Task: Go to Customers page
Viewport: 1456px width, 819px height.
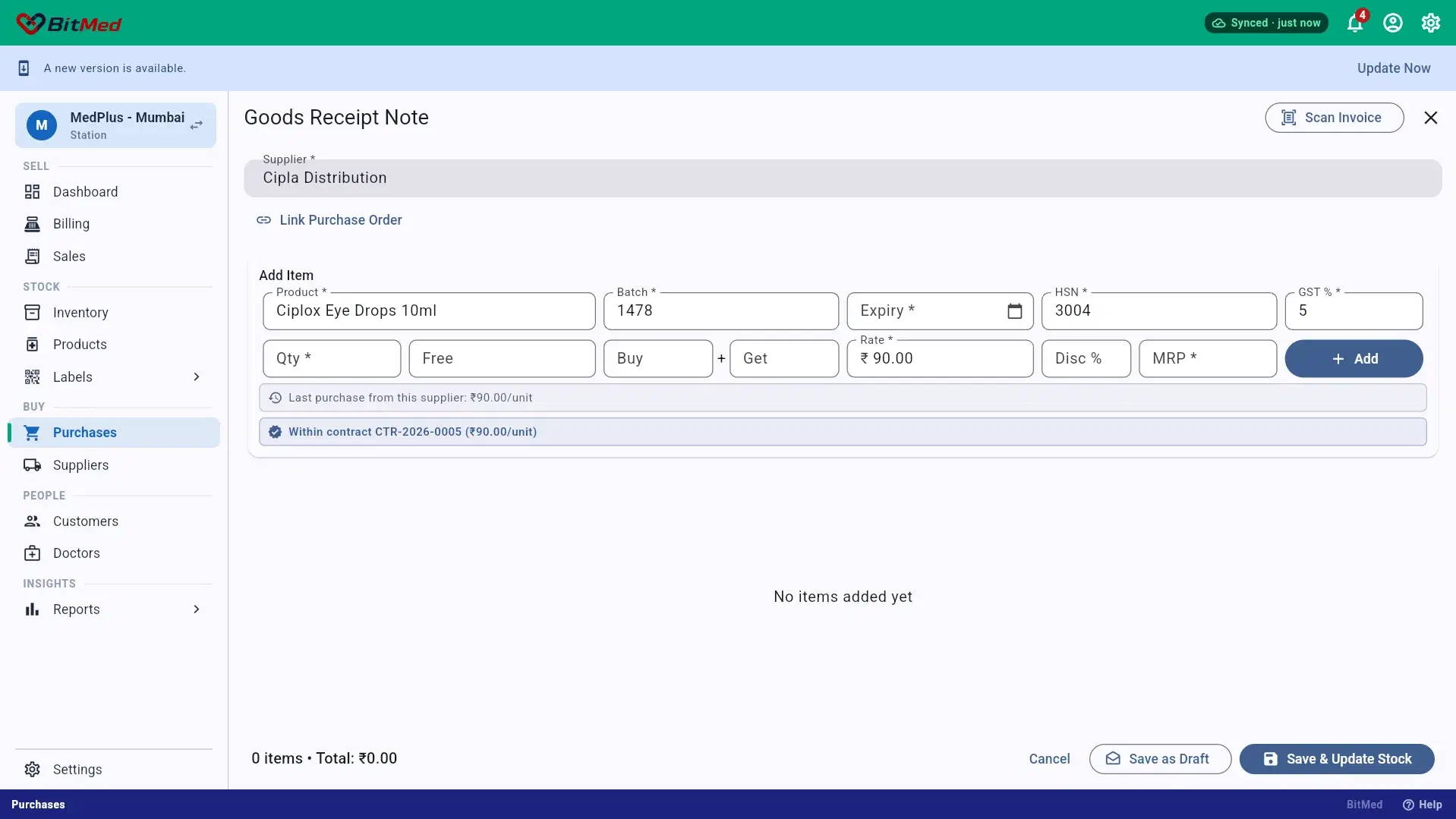Action: click(x=114, y=521)
